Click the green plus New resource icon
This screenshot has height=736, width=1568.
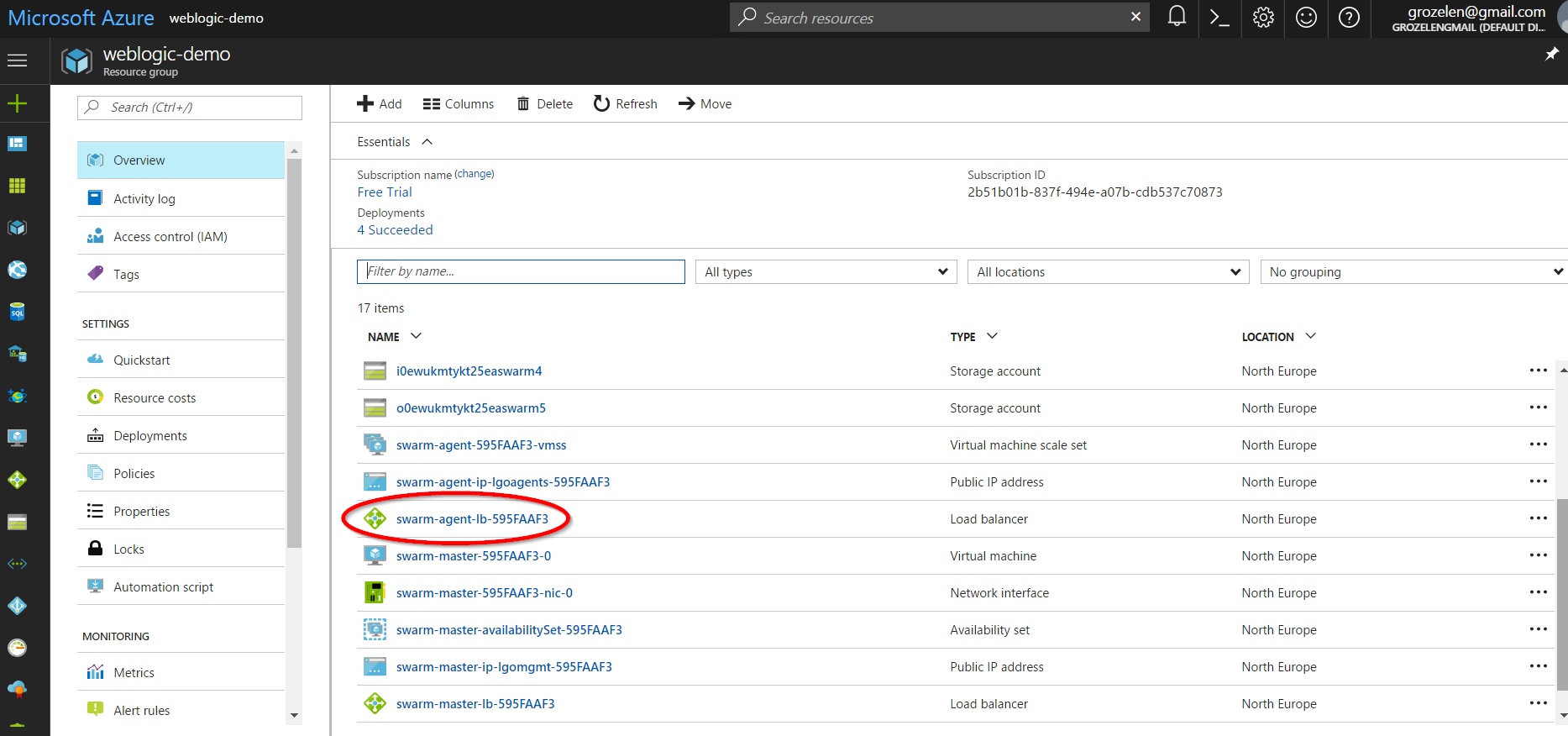point(17,103)
